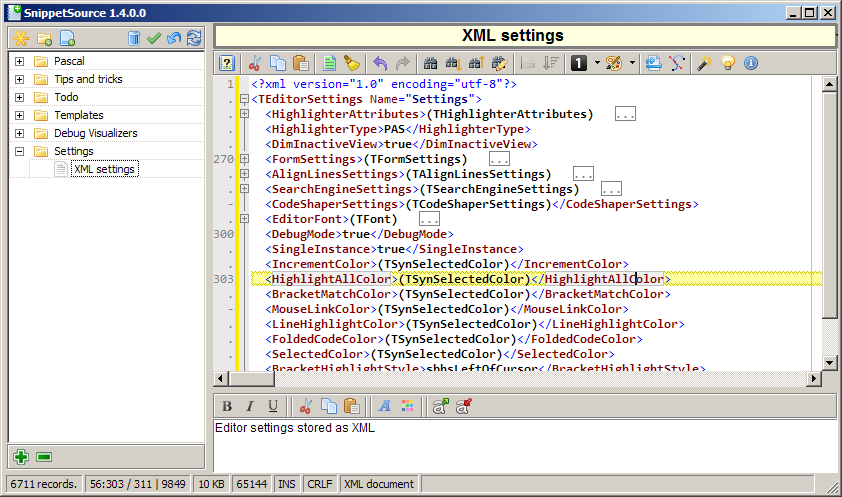This screenshot has height=497, width=842.
Task: Paste text using comment toolbar clipboard icon
Action: [352, 406]
